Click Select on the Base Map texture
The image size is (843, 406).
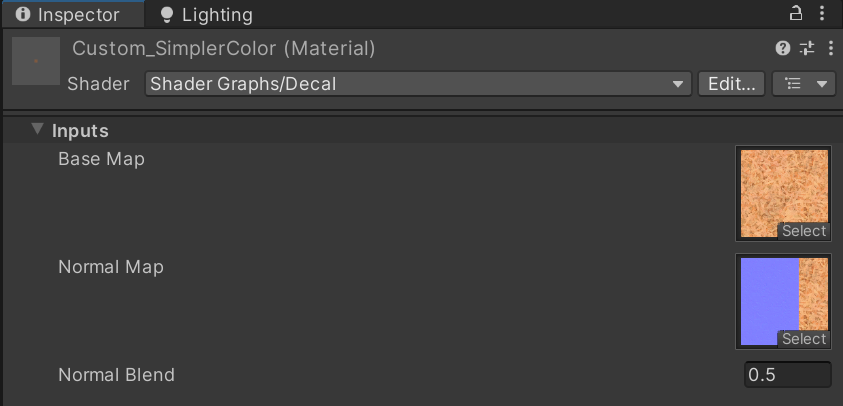point(804,231)
